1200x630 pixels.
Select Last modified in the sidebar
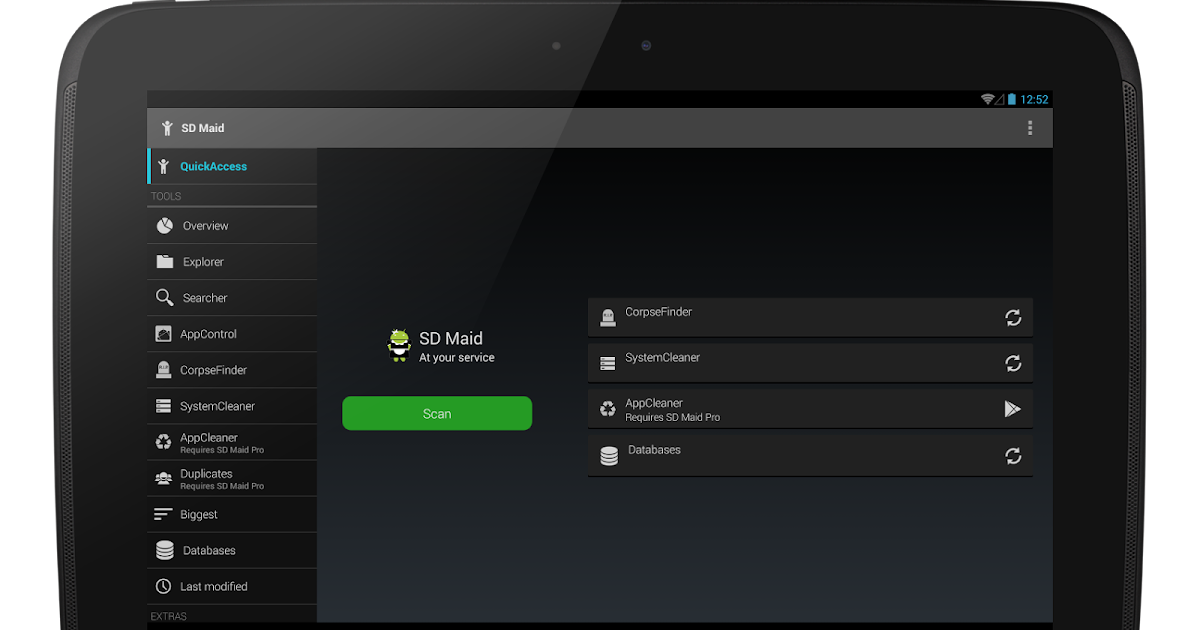click(x=232, y=586)
